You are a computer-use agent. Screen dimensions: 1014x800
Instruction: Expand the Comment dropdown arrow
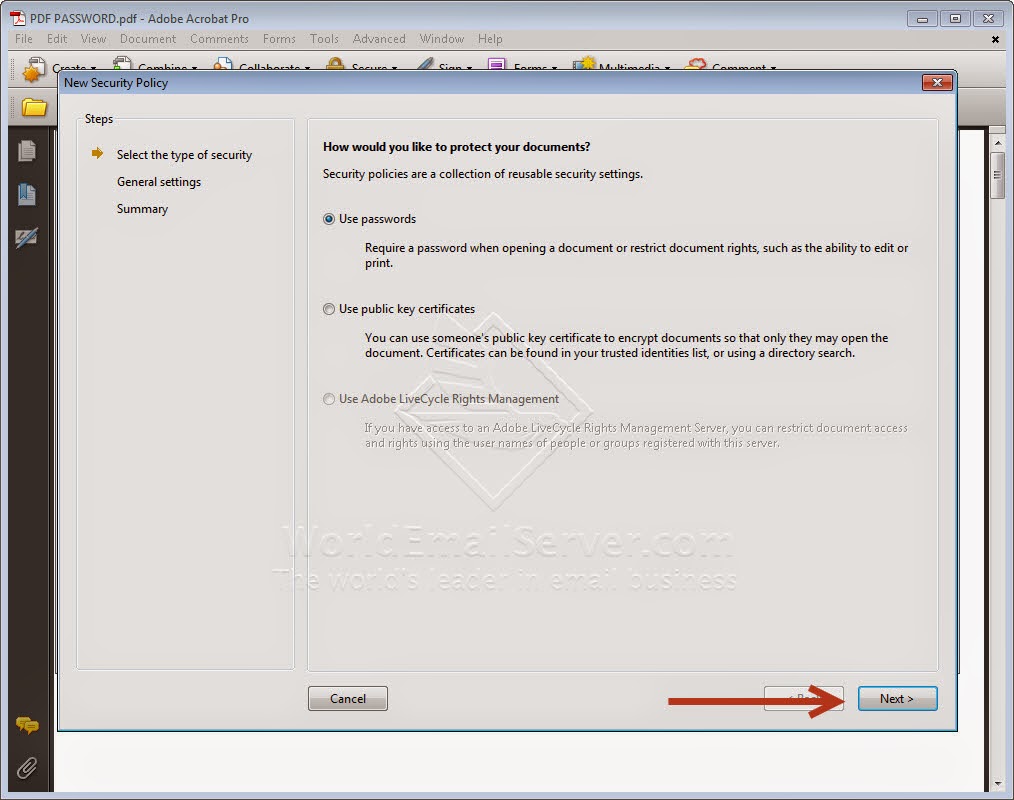coord(773,68)
